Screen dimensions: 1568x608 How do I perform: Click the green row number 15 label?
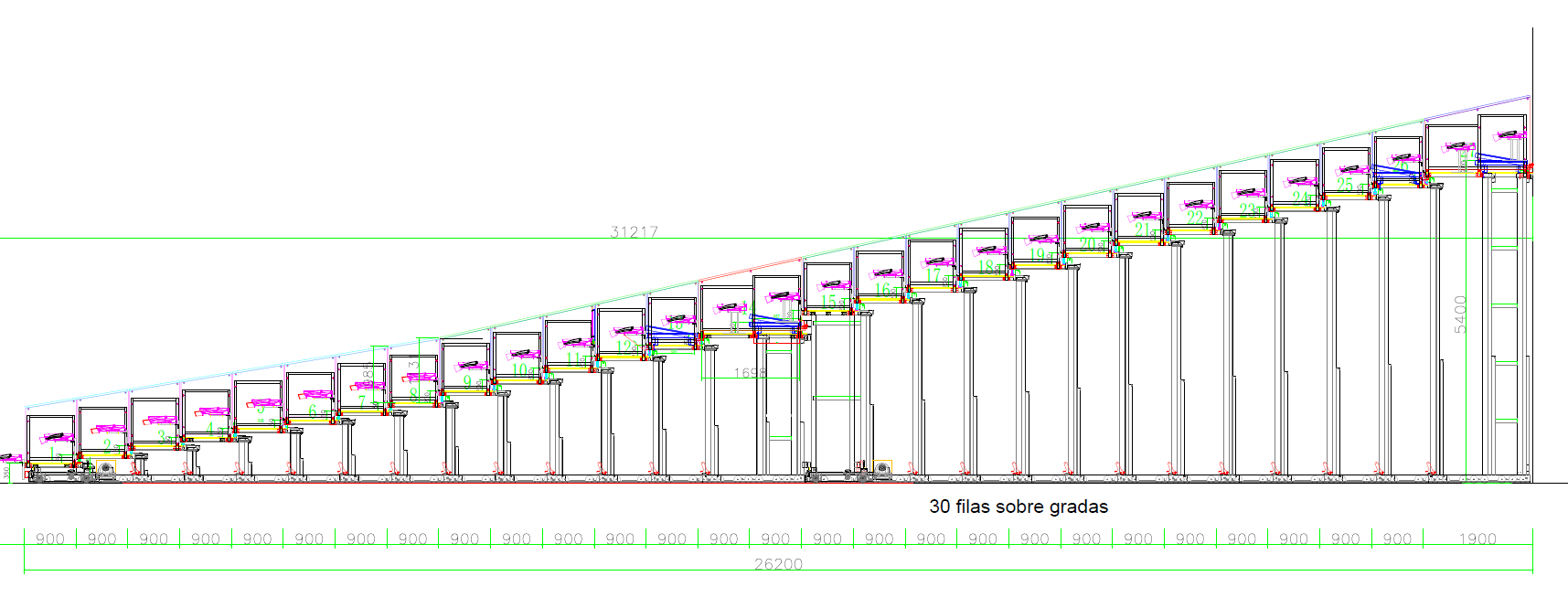tap(828, 301)
